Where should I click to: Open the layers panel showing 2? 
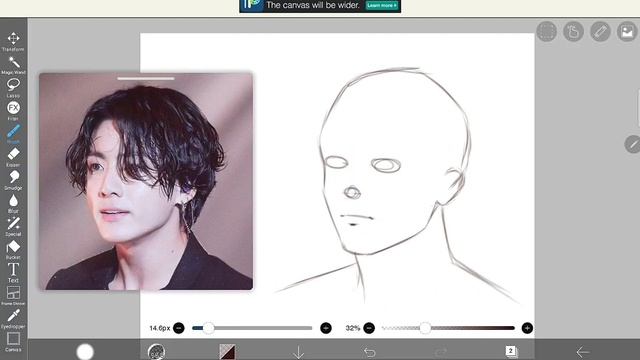pos(511,351)
